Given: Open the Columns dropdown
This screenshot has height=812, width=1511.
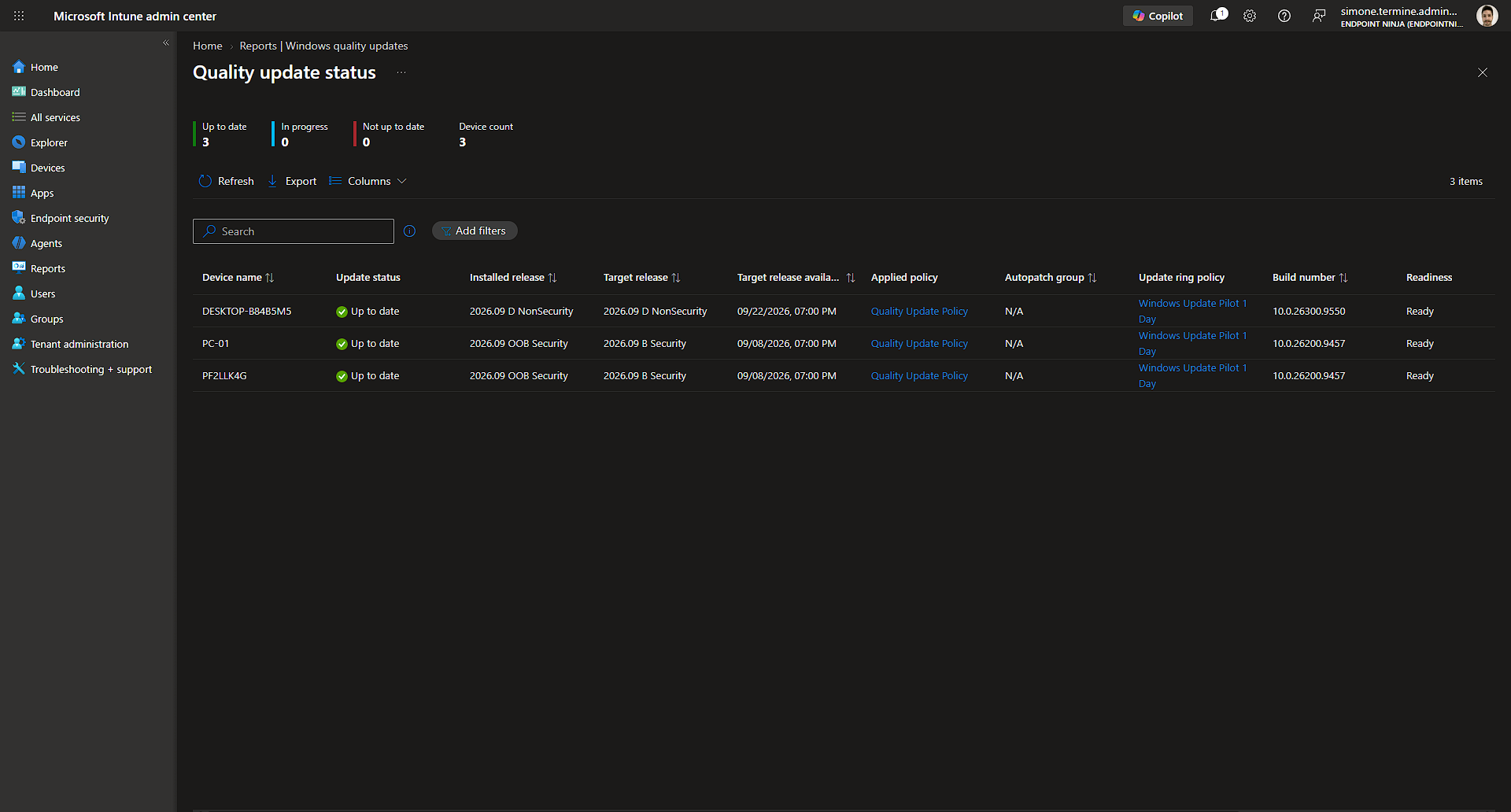Looking at the screenshot, I should [368, 181].
